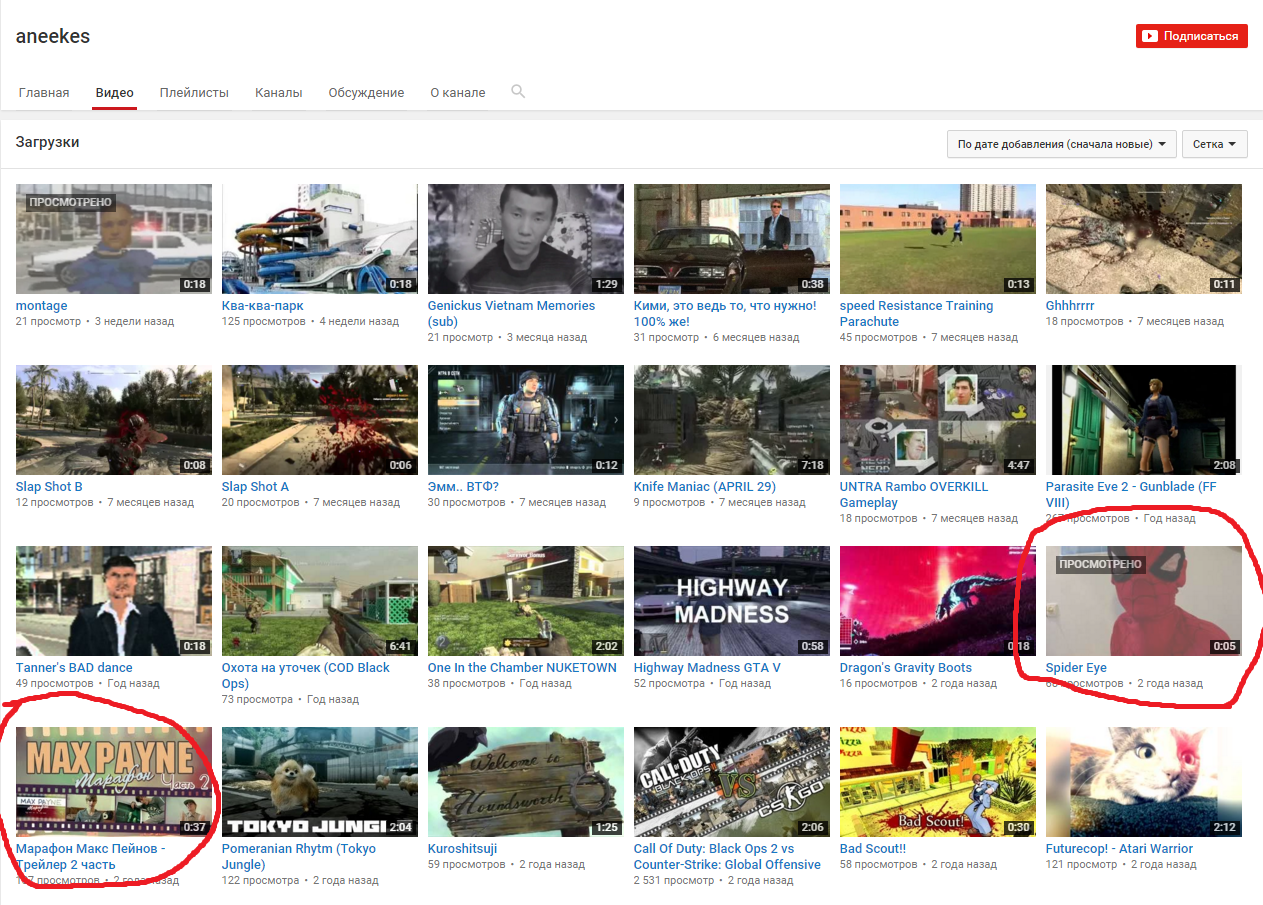Click the Загрузки section heading
This screenshot has width=1263, height=905.
(x=47, y=142)
